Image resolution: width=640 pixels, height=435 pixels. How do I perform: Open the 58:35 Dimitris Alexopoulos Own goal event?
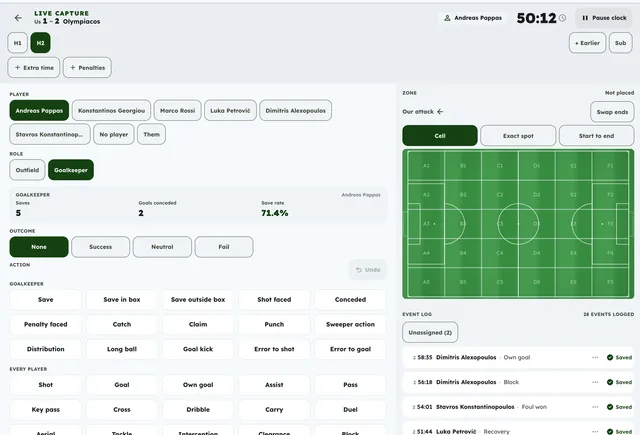point(518,357)
